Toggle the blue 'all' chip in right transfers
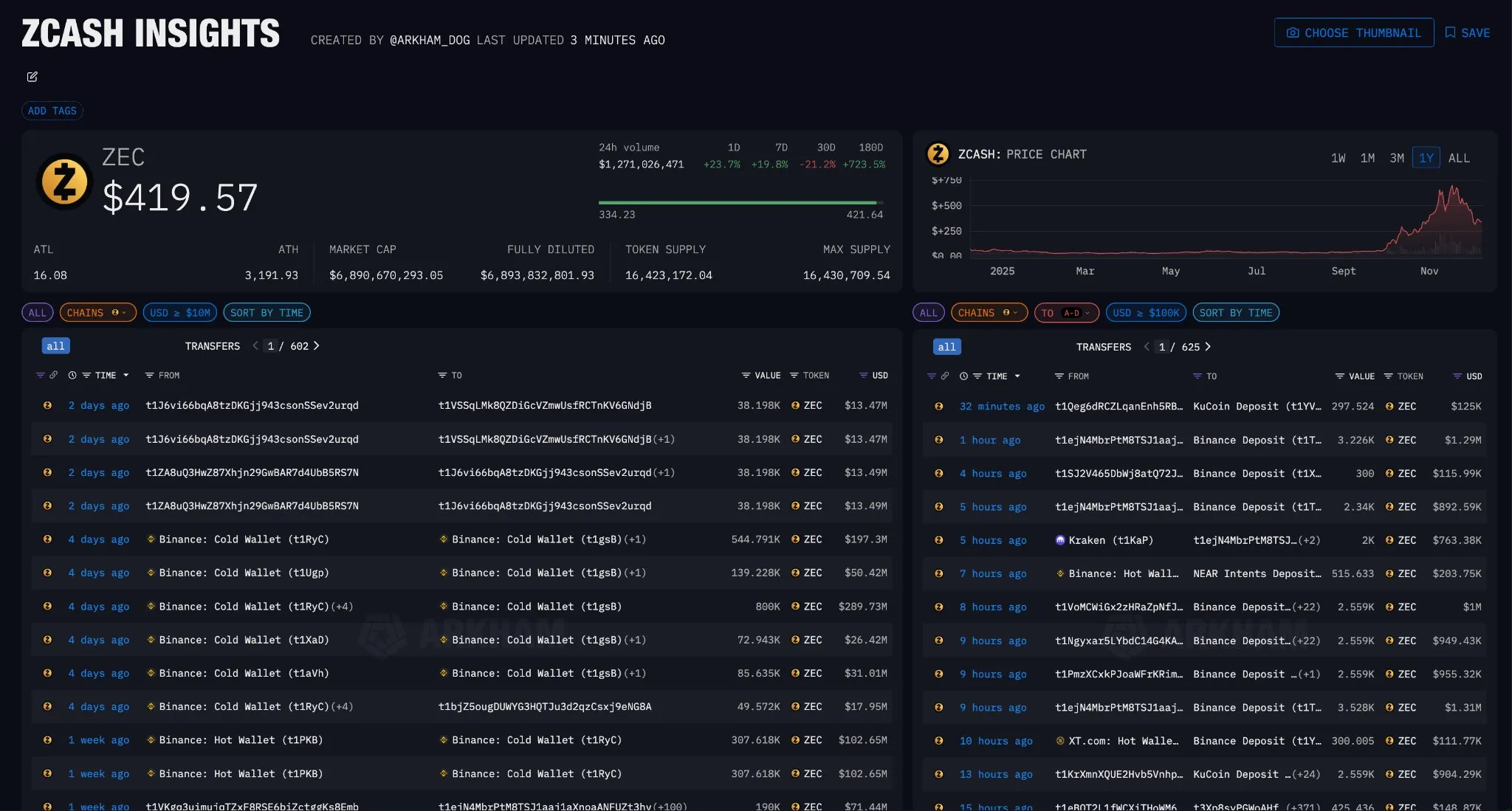 point(946,347)
